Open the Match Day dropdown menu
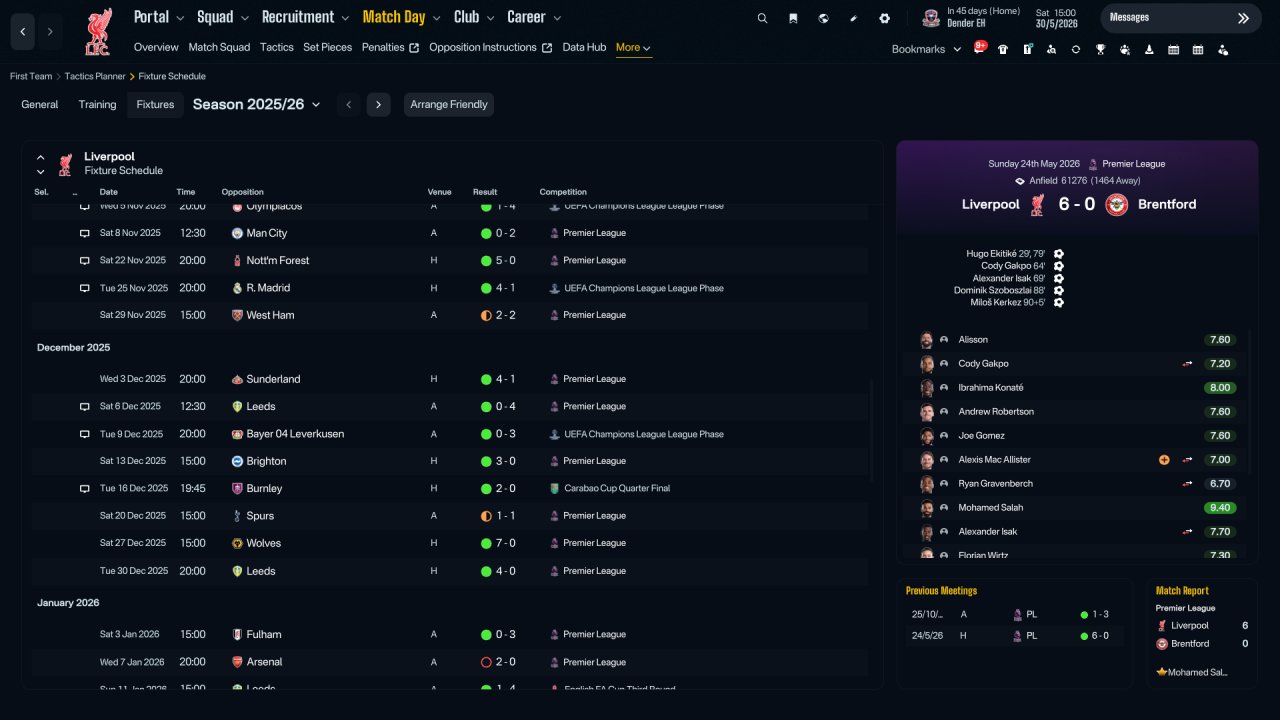This screenshot has height=720, width=1280. 402,17
